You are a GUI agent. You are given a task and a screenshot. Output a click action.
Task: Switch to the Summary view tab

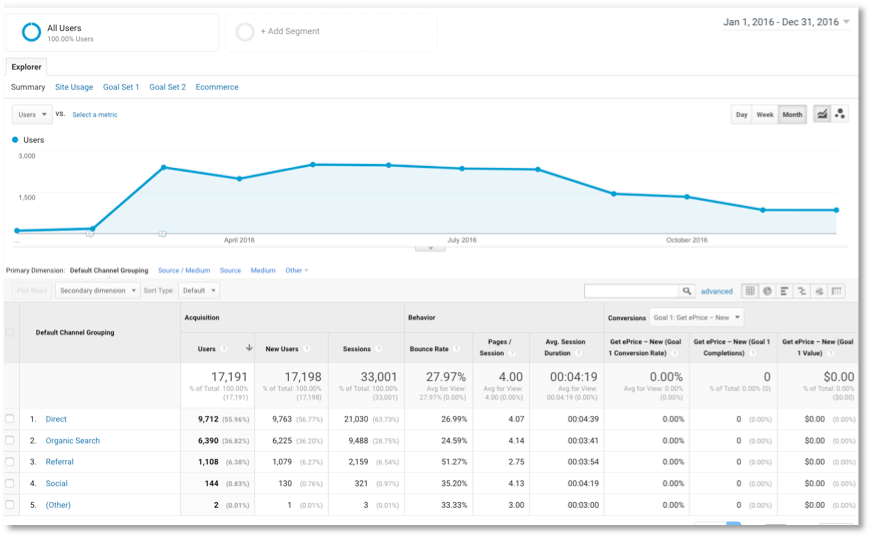28,87
